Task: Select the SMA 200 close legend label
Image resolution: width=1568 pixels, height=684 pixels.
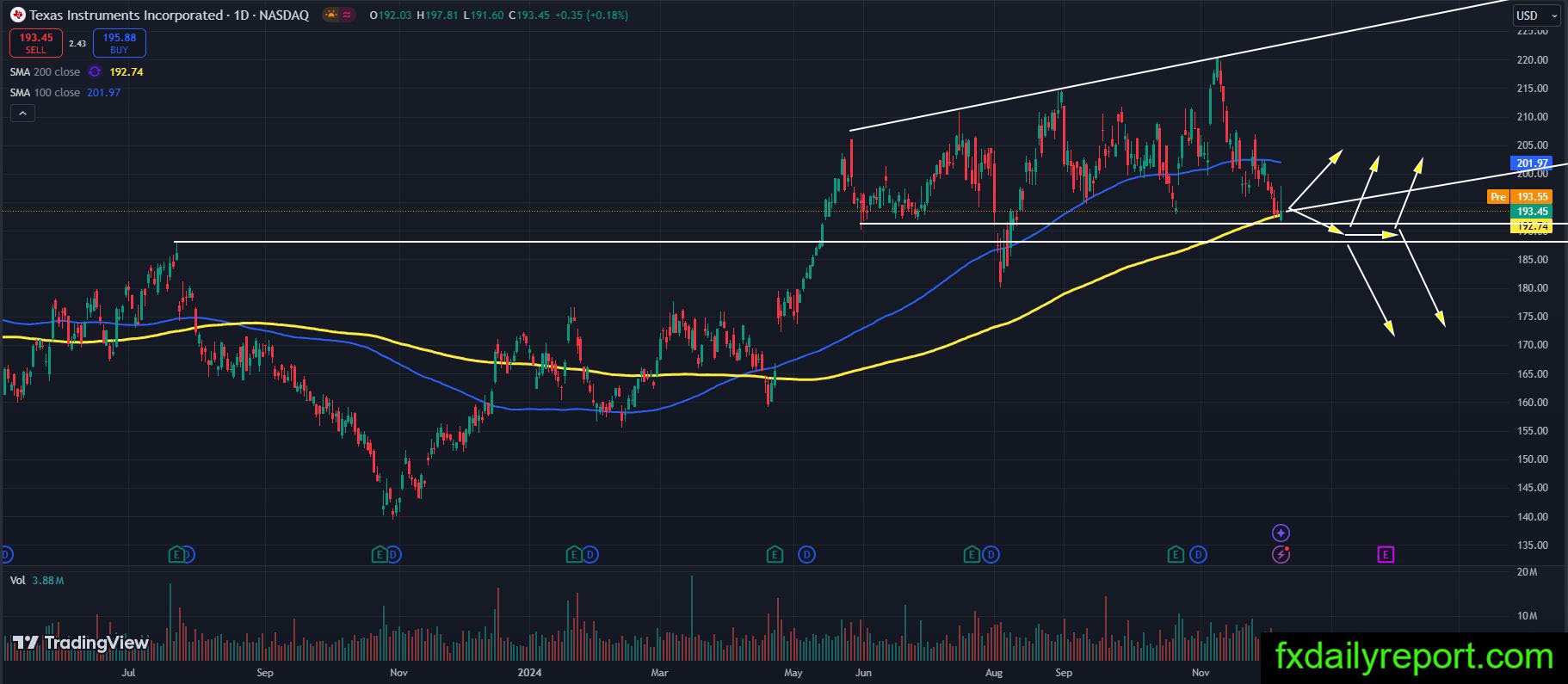Action: (x=45, y=72)
